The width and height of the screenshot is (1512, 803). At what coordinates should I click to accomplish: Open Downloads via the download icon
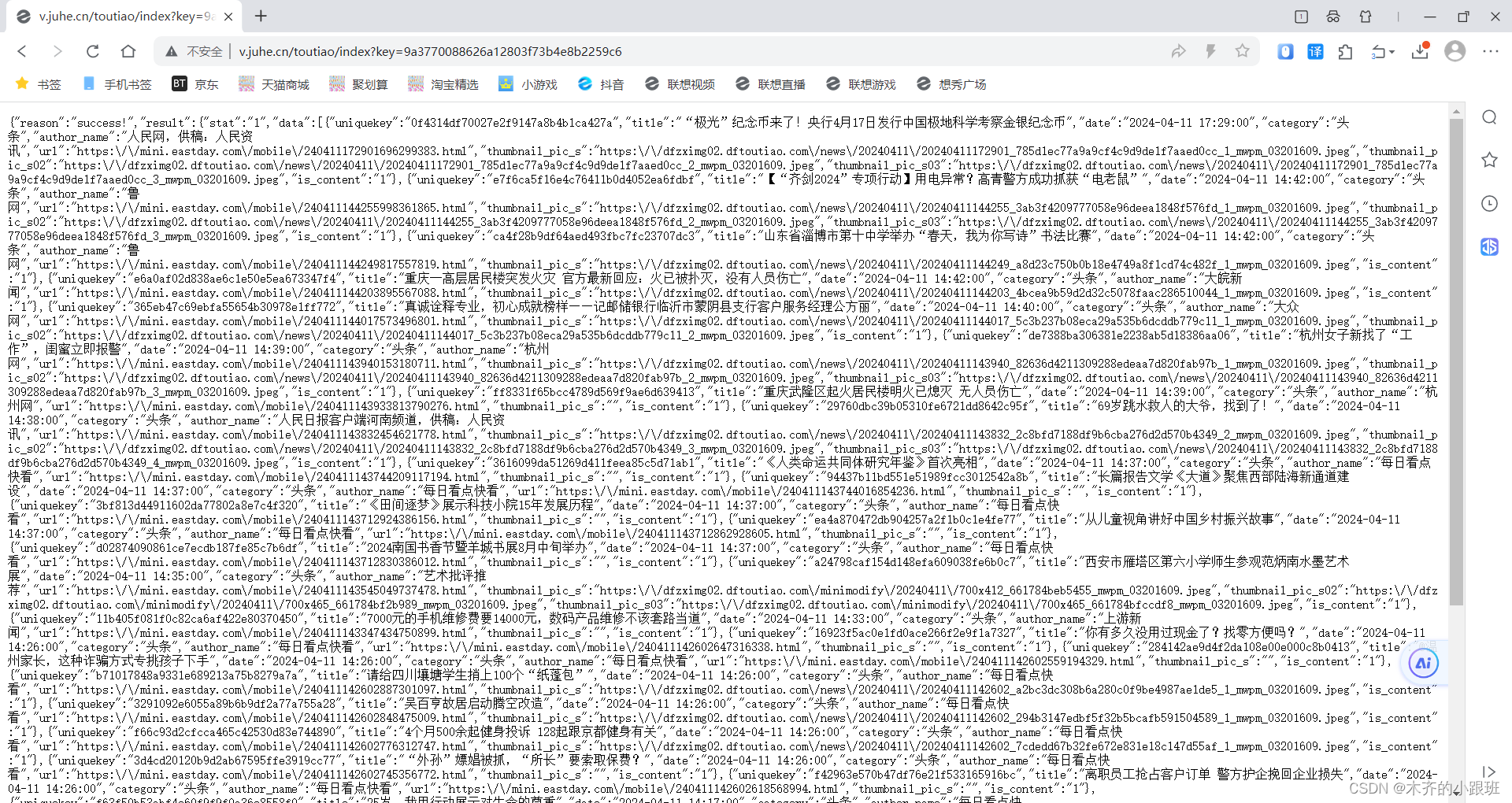pos(1421,51)
